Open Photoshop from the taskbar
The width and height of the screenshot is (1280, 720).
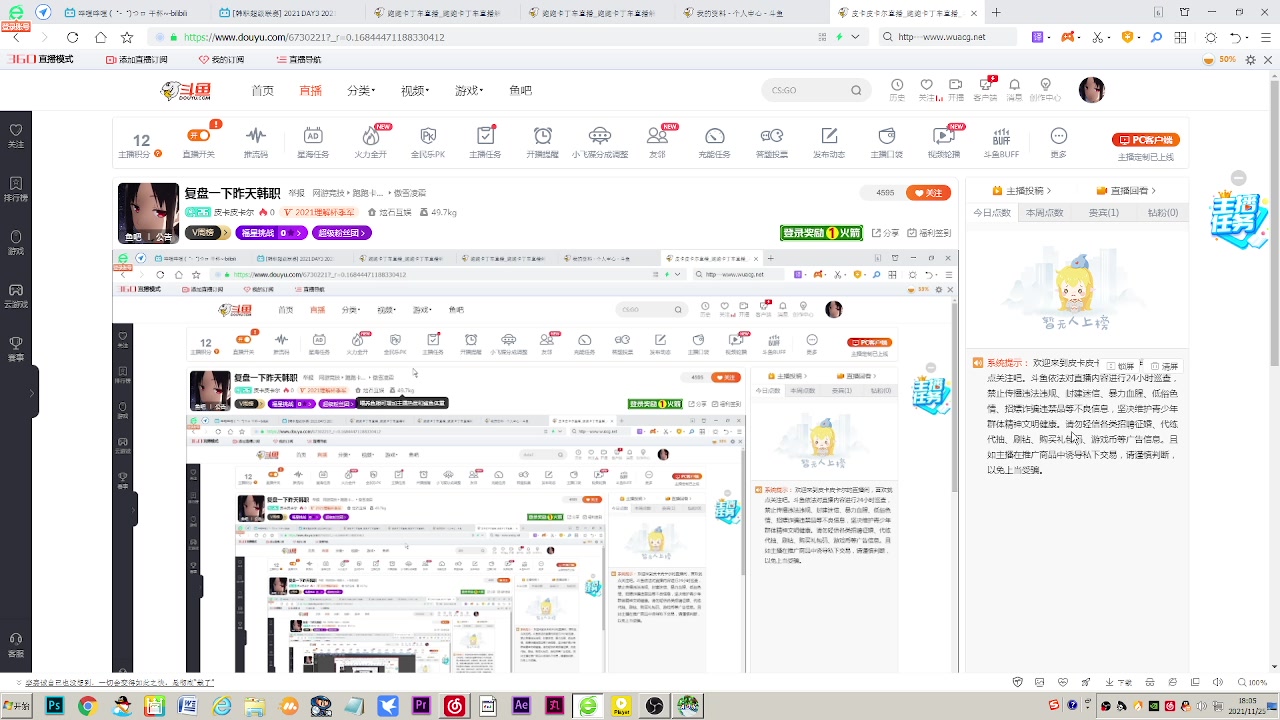pos(54,706)
